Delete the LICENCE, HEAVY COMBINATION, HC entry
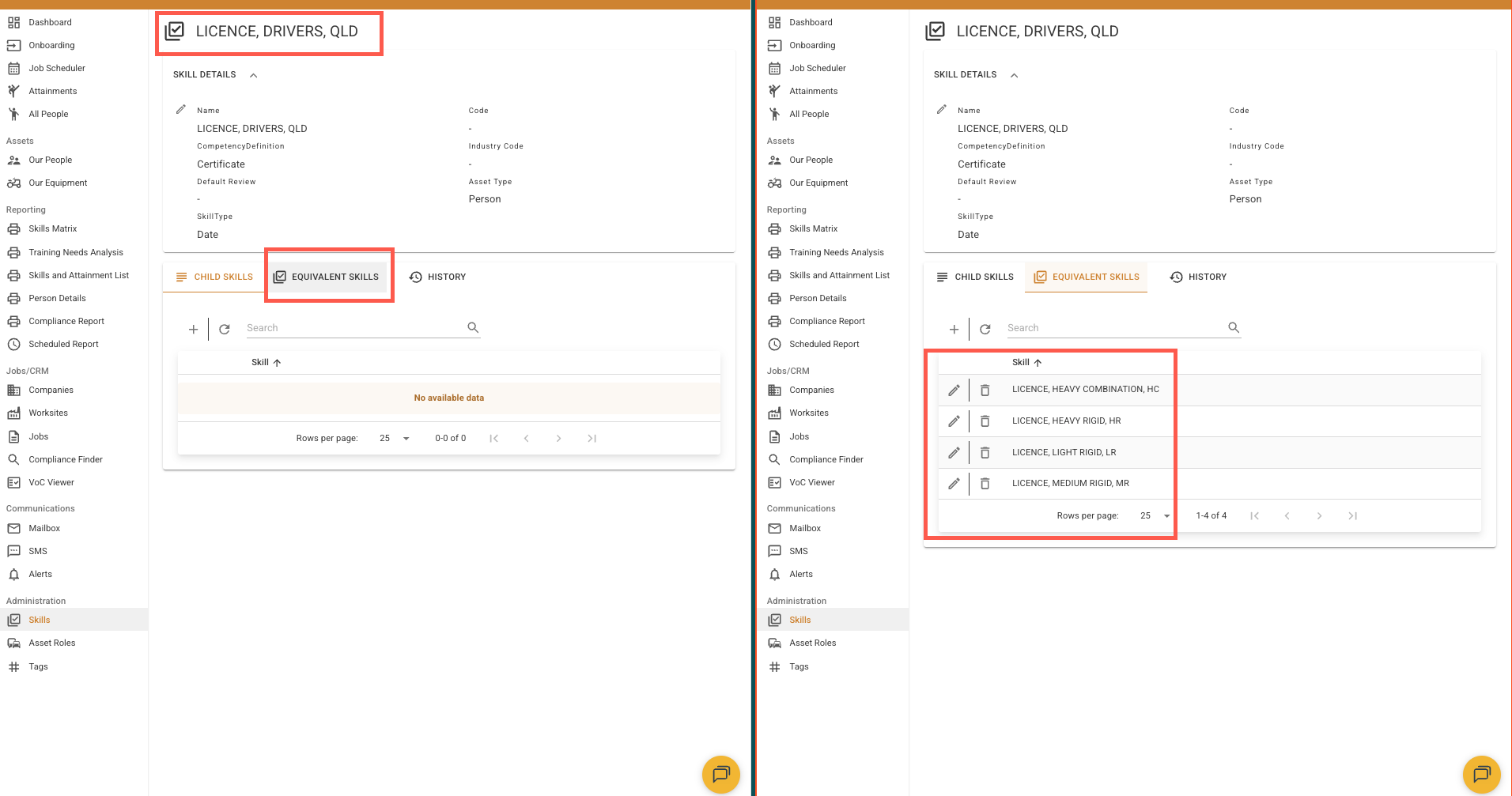 985,390
